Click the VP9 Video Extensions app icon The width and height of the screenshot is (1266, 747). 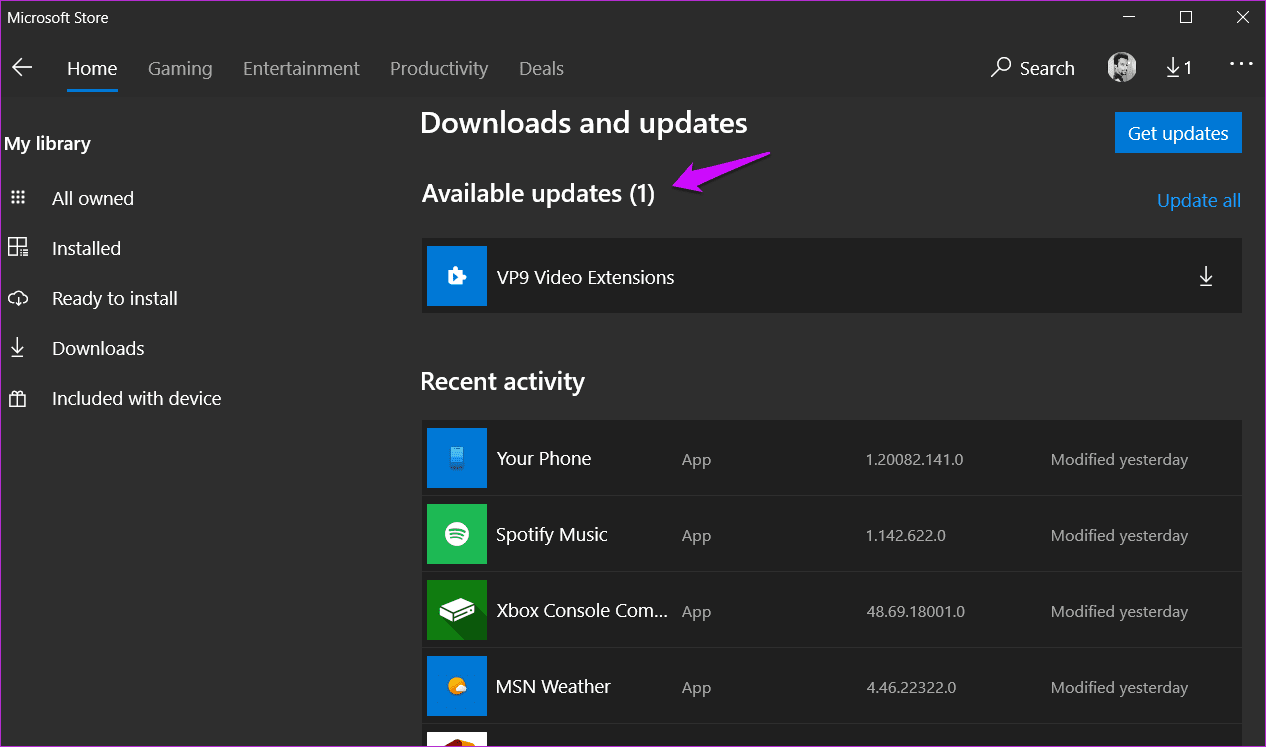[x=457, y=276]
